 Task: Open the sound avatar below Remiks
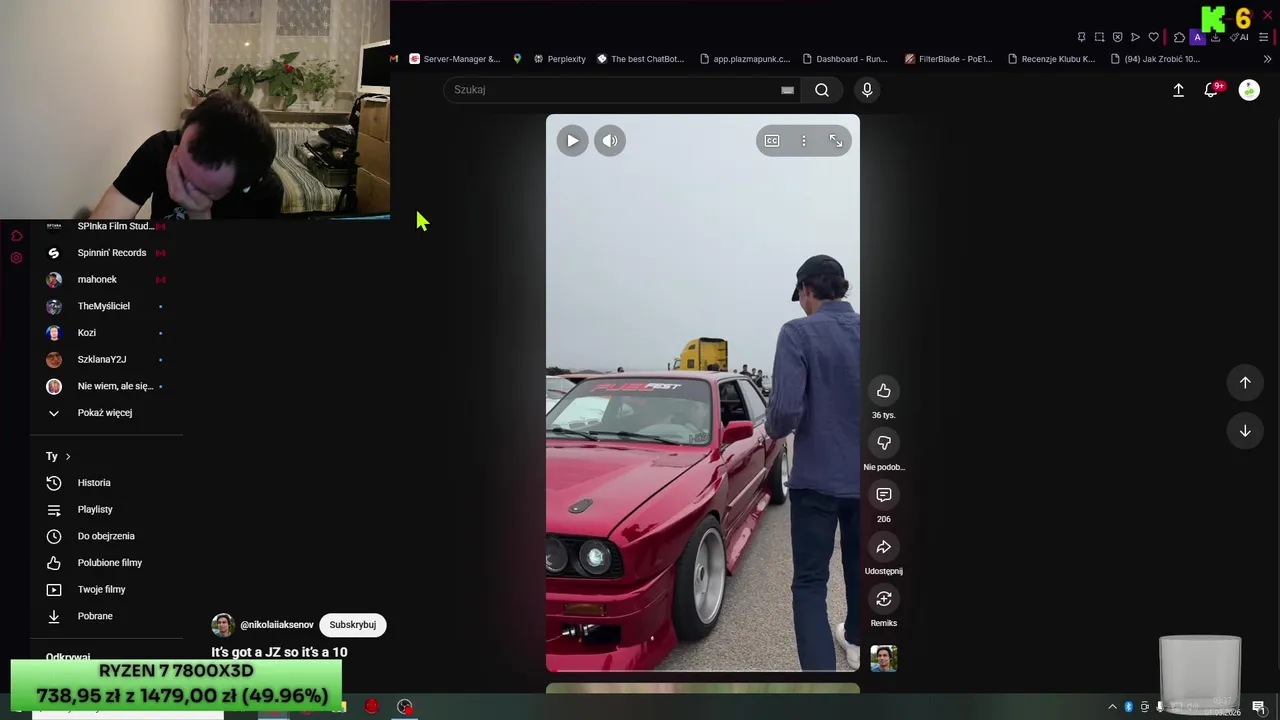point(884,658)
